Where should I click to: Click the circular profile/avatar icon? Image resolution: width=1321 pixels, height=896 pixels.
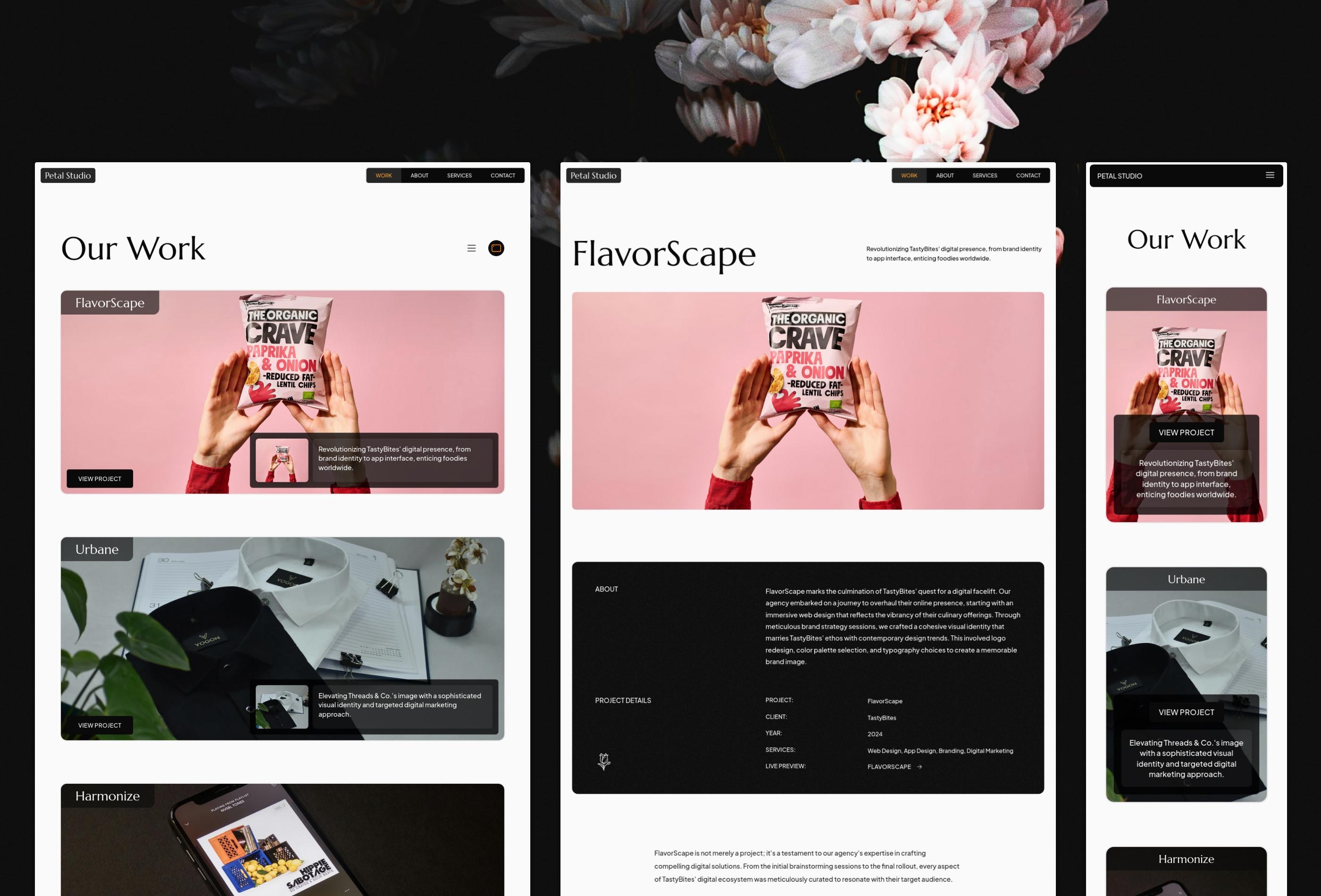(496, 248)
